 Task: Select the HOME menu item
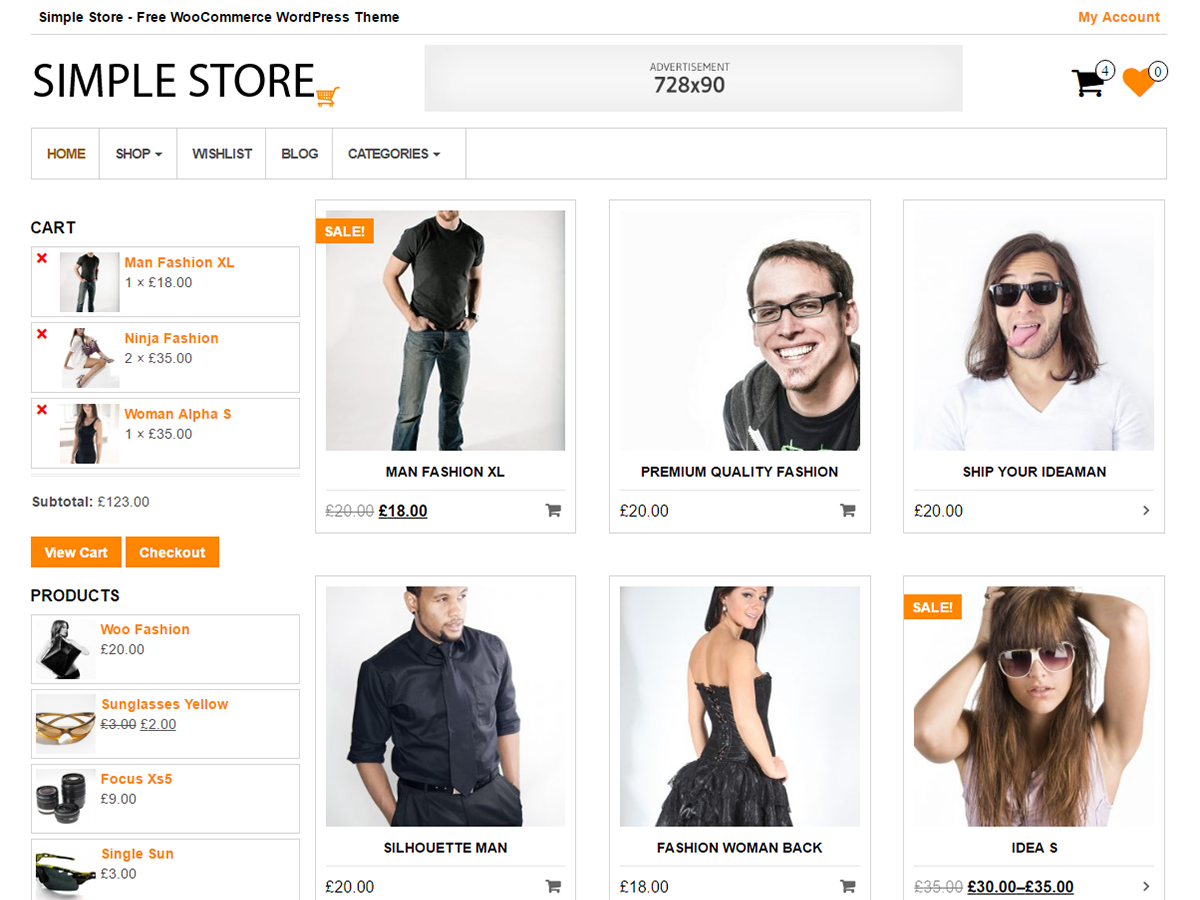(x=65, y=153)
